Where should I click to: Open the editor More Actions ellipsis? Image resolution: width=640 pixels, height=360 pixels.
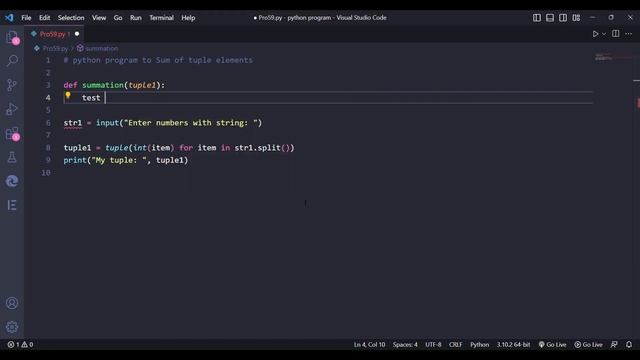click(629, 33)
